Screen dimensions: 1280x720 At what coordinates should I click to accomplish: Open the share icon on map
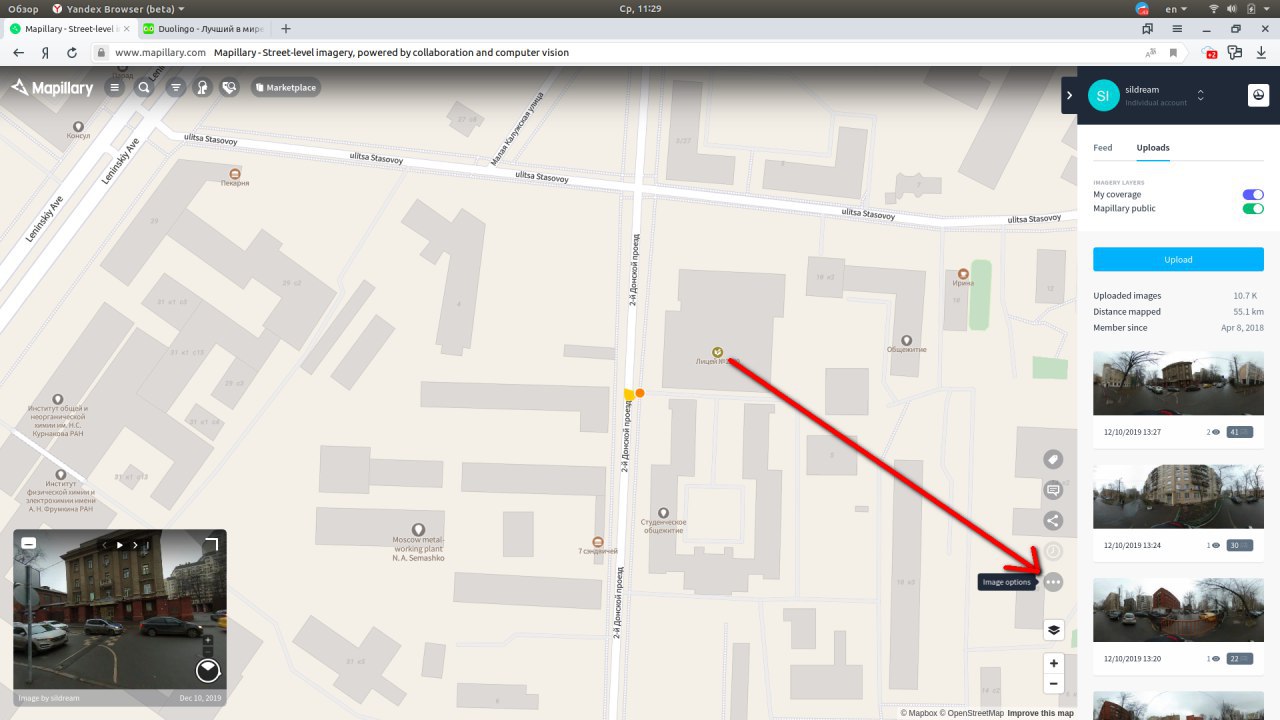(x=1053, y=520)
